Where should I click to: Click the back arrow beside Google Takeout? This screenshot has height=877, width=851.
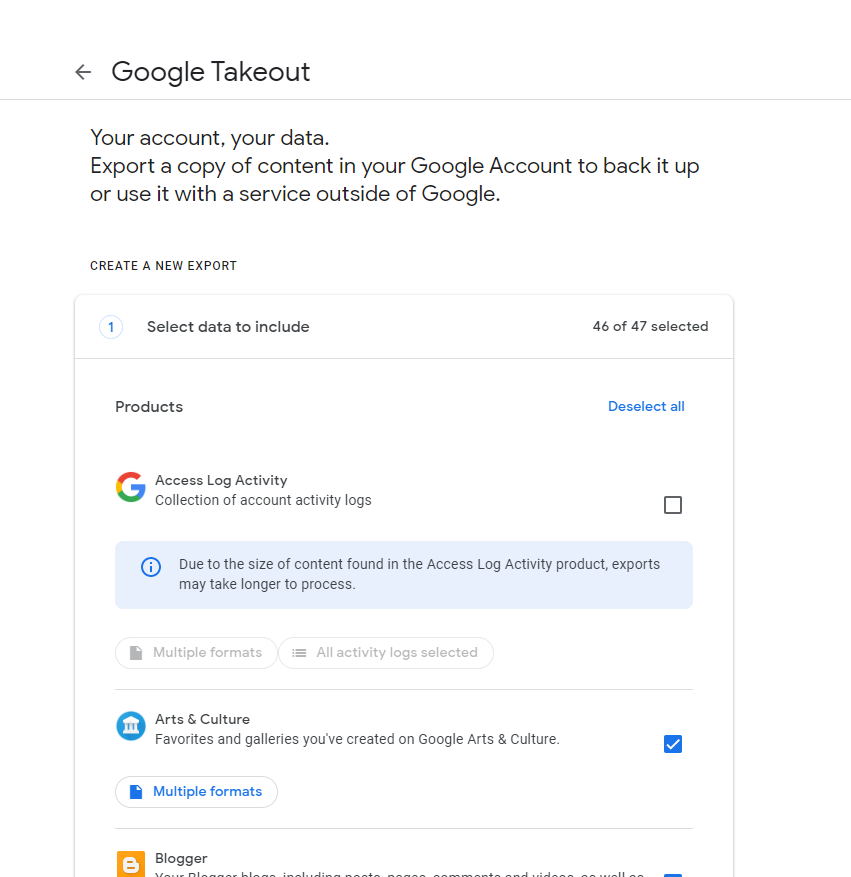(x=83, y=72)
